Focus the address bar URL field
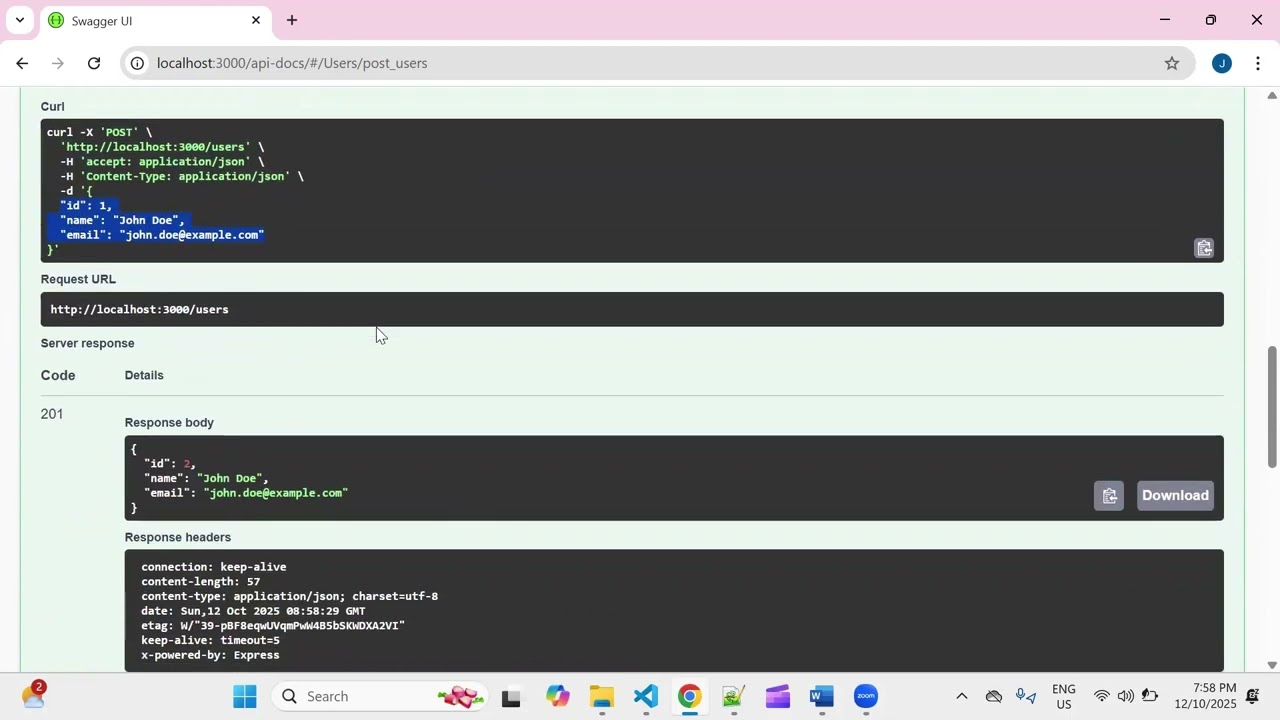Viewport: 1280px width, 720px height. click(650, 63)
